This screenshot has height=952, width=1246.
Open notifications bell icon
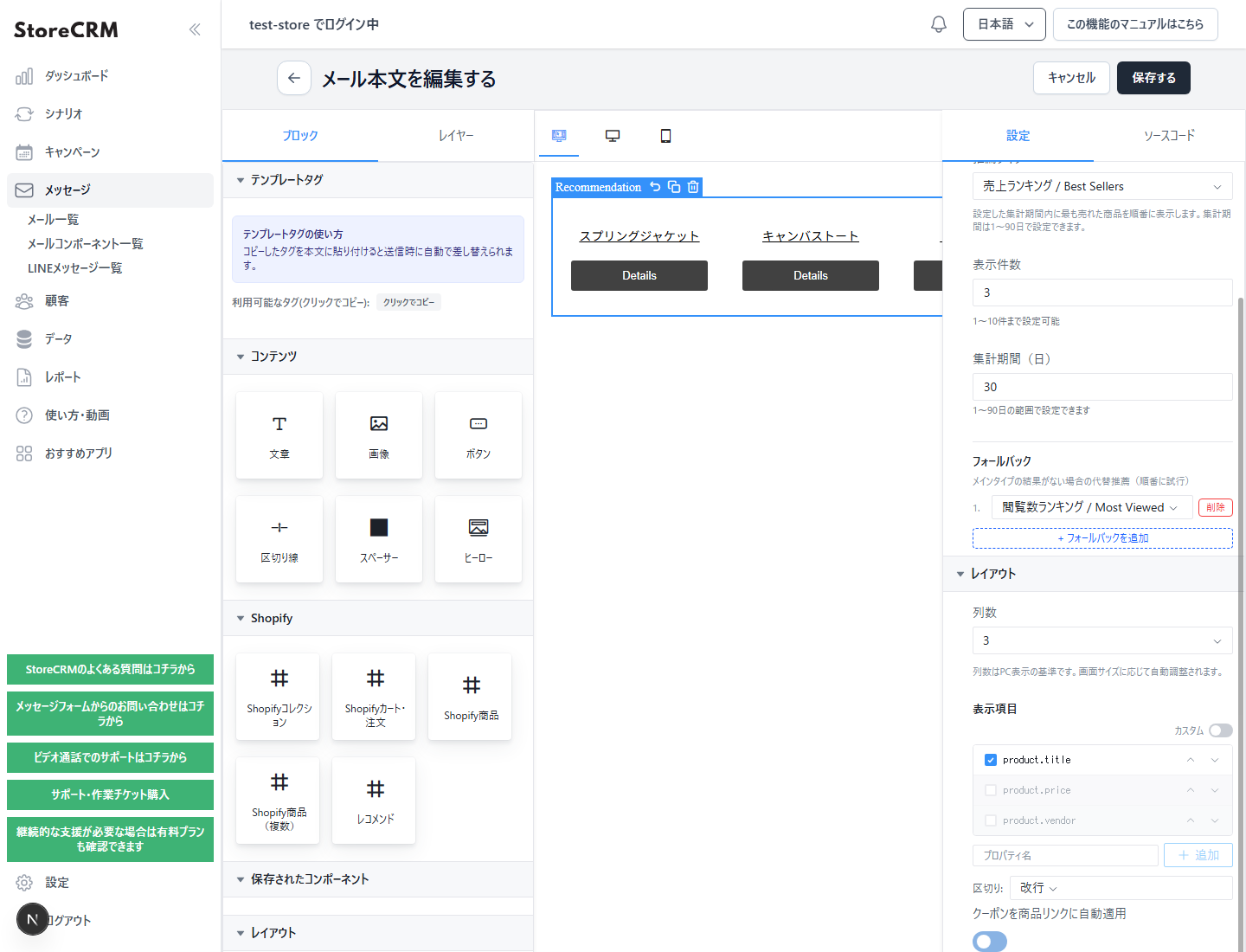click(x=939, y=24)
